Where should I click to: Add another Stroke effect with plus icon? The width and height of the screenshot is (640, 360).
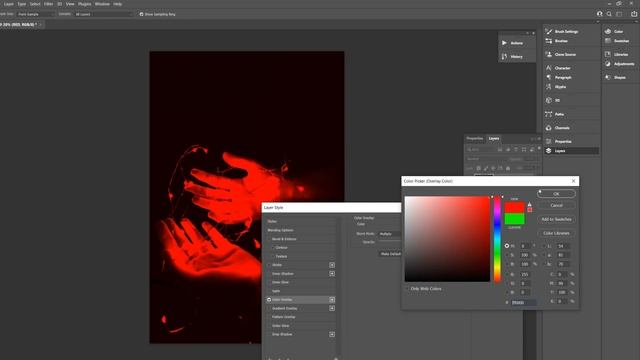click(332, 265)
